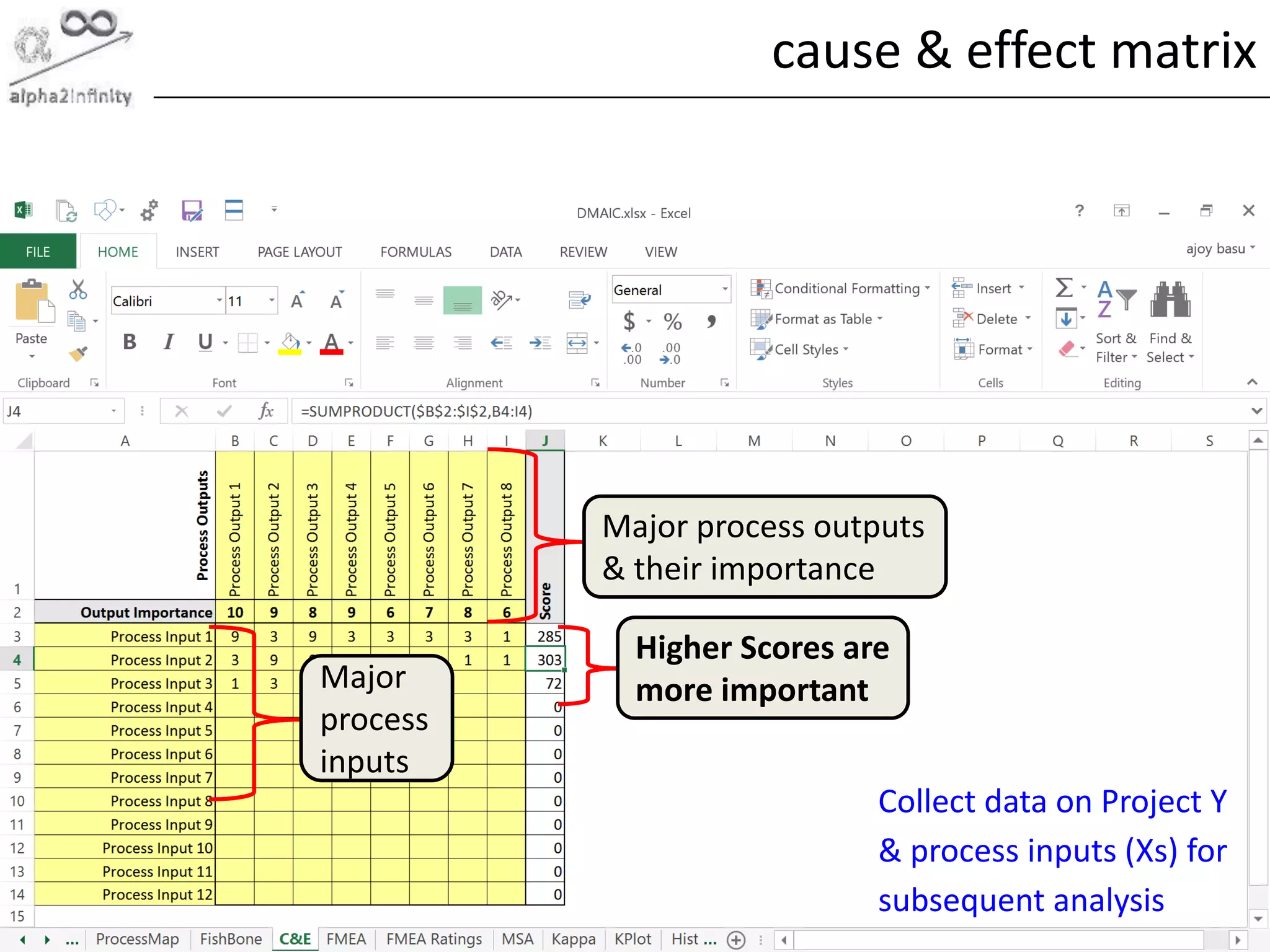Click the Fill down arrow icon

pos(1066,319)
